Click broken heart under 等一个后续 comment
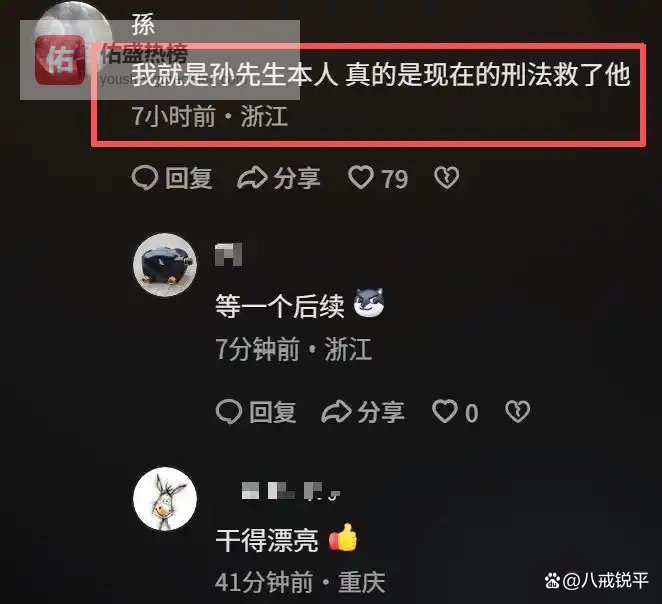This screenshot has width=662, height=604. (x=518, y=412)
